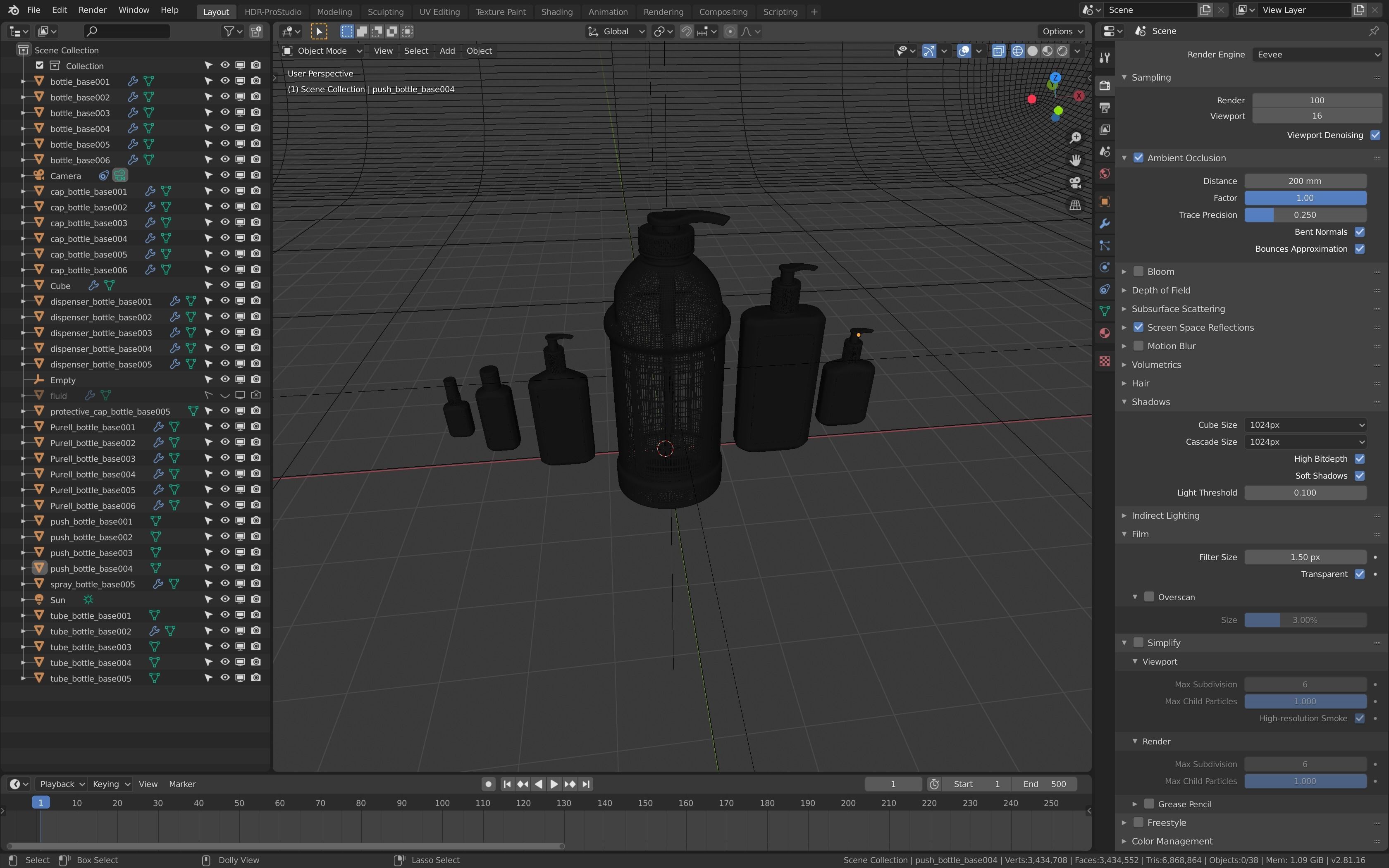Adjust the Trace Precision slider
This screenshot has width=1389, height=868.
point(1305,215)
